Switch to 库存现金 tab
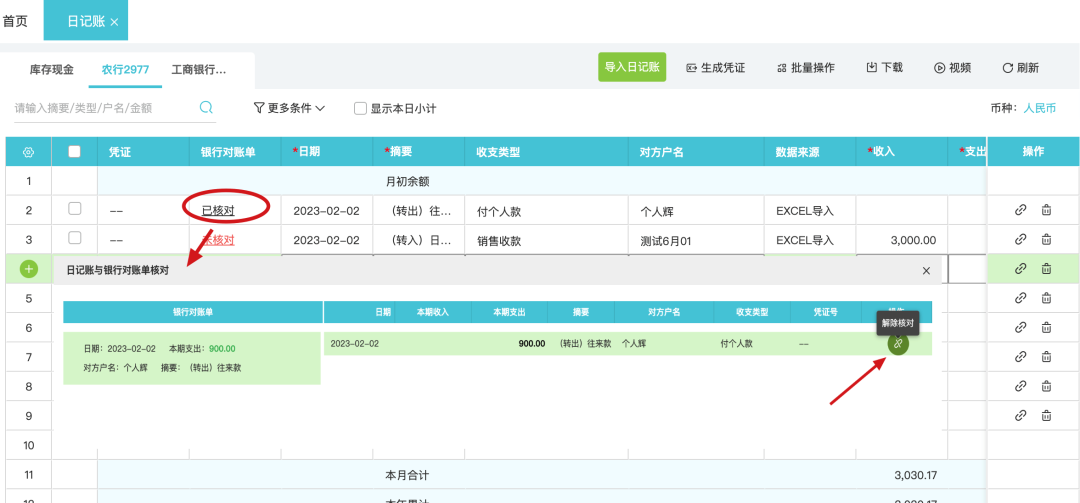This screenshot has width=1080, height=503. coord(52,69)
